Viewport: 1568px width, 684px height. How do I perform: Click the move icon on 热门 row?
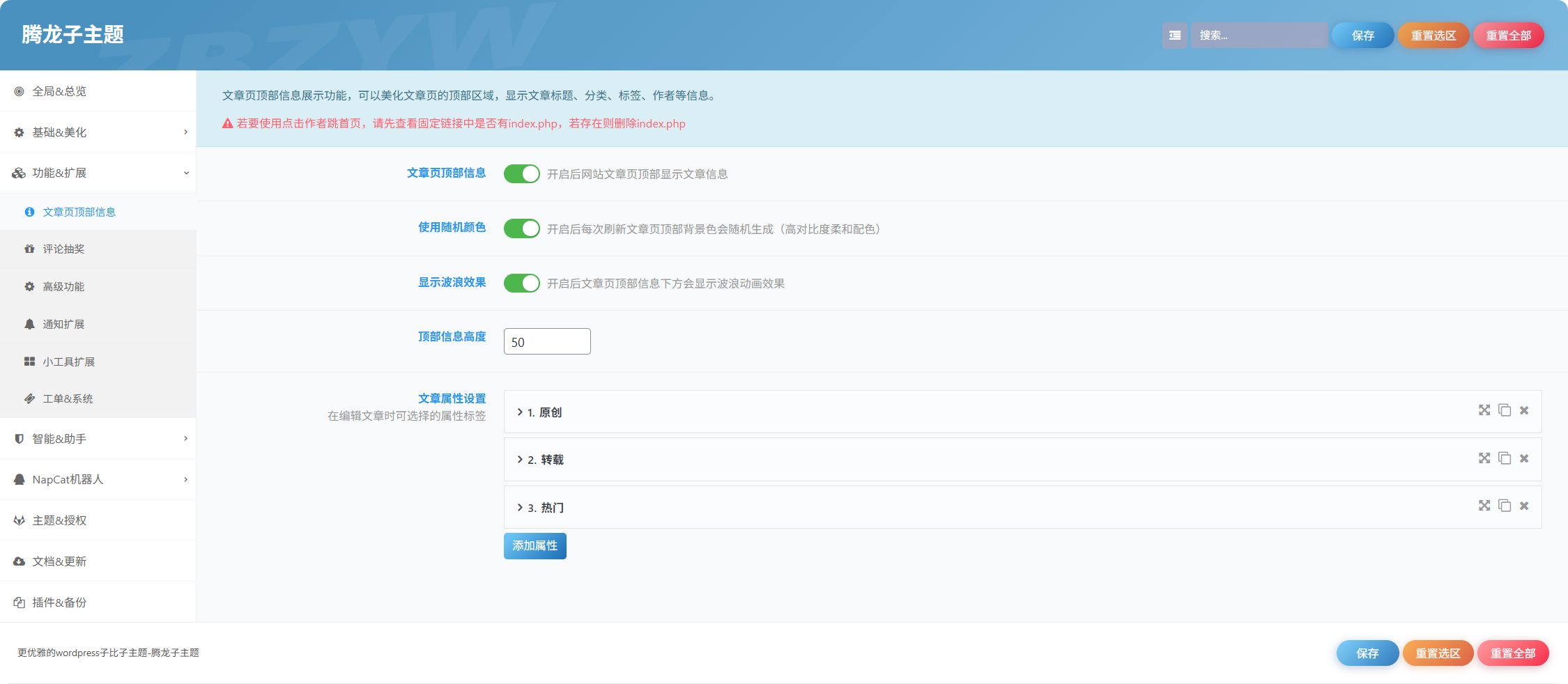1484,506
